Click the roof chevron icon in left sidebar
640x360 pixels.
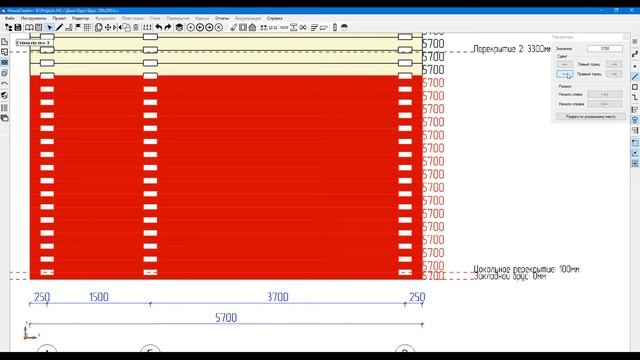point(4,84)
